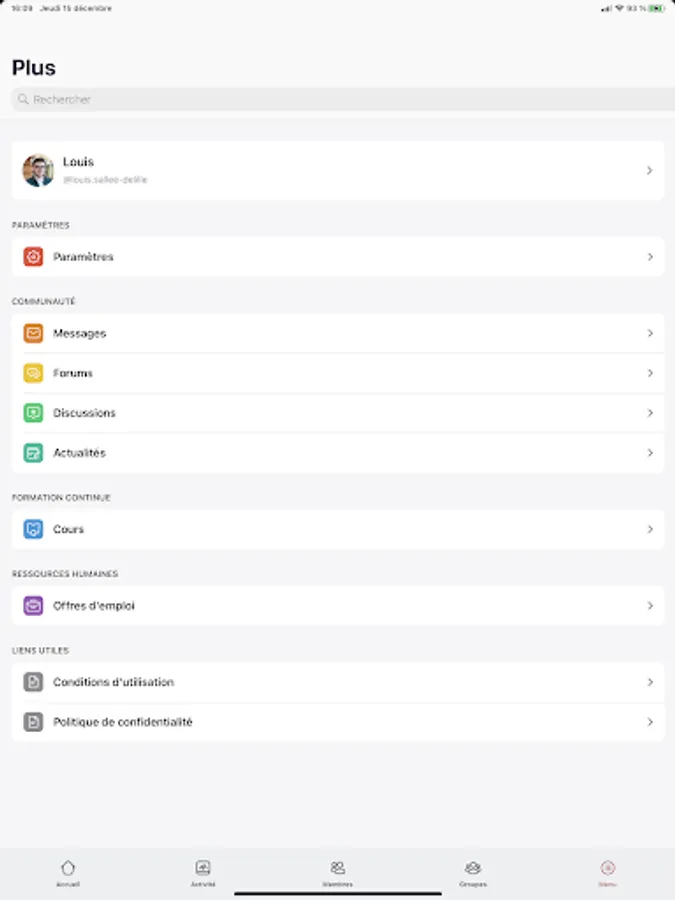Expand the chevron on Louis profile row
675x900 pixels.
[x=650, y=170]
